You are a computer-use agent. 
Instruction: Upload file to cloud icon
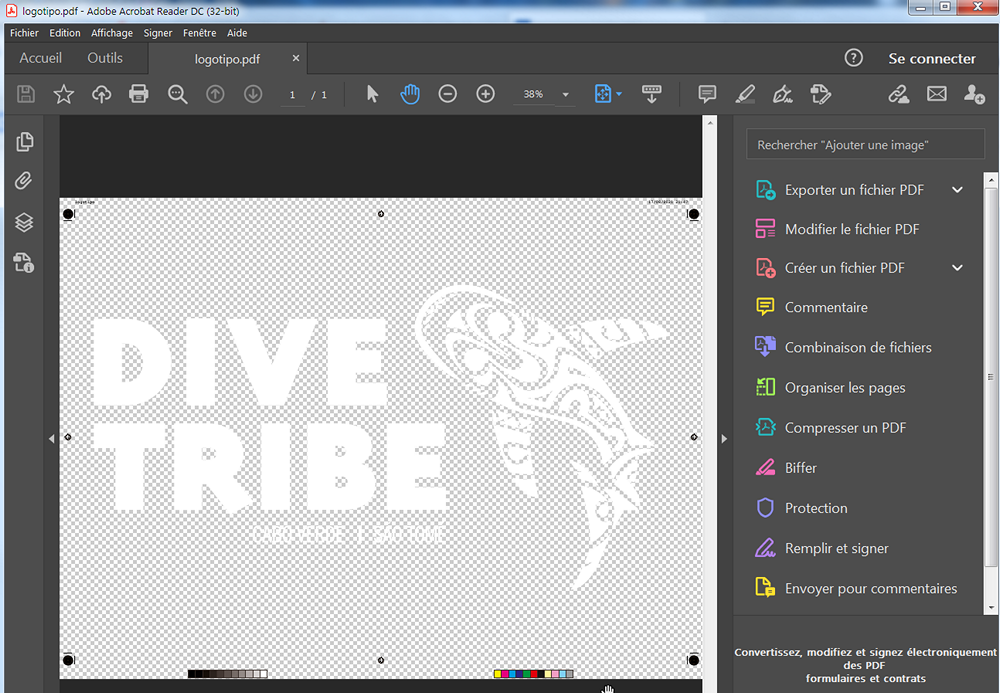(101, 94)
